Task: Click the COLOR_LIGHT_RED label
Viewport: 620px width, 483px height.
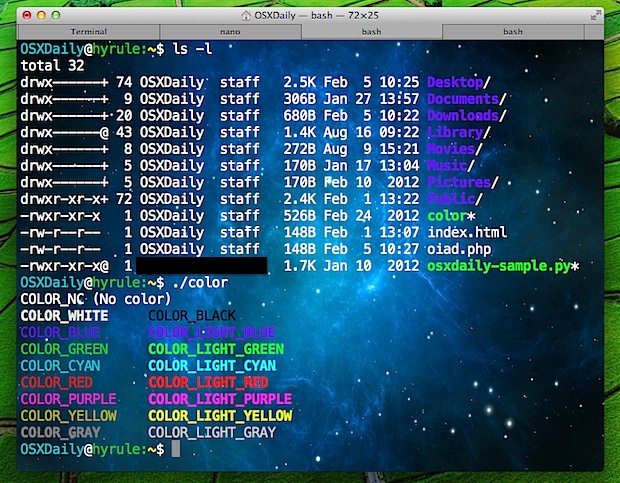Action: (x=208, y=382)
